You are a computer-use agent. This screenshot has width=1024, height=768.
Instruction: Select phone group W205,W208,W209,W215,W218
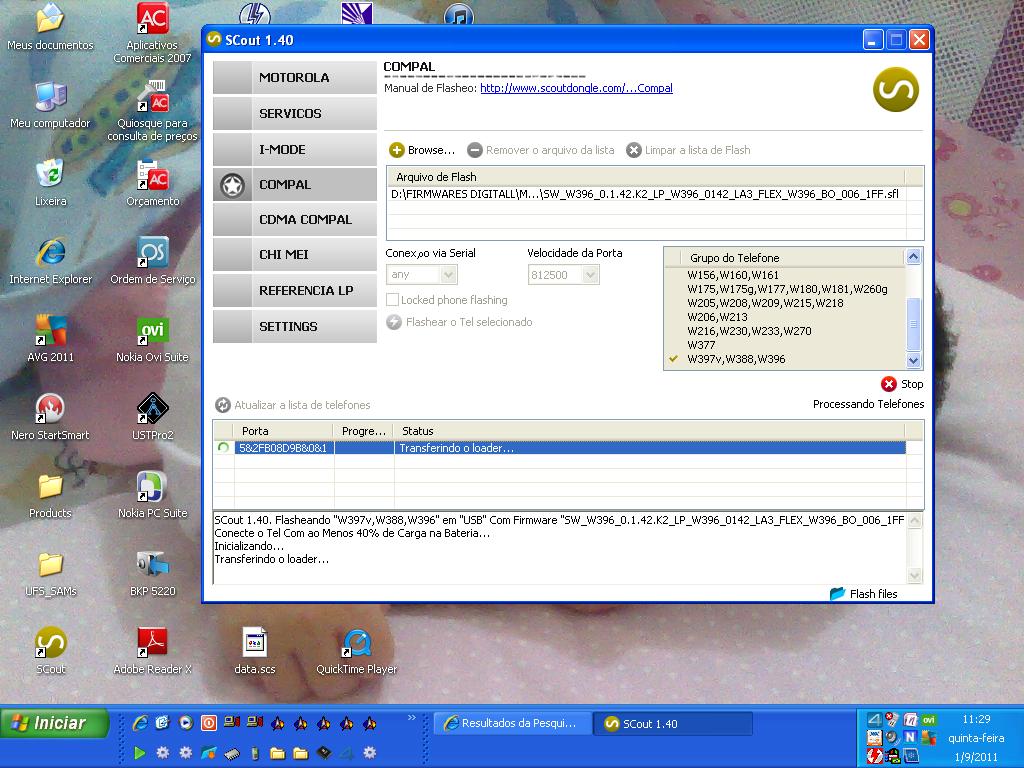tap(765, 303)
